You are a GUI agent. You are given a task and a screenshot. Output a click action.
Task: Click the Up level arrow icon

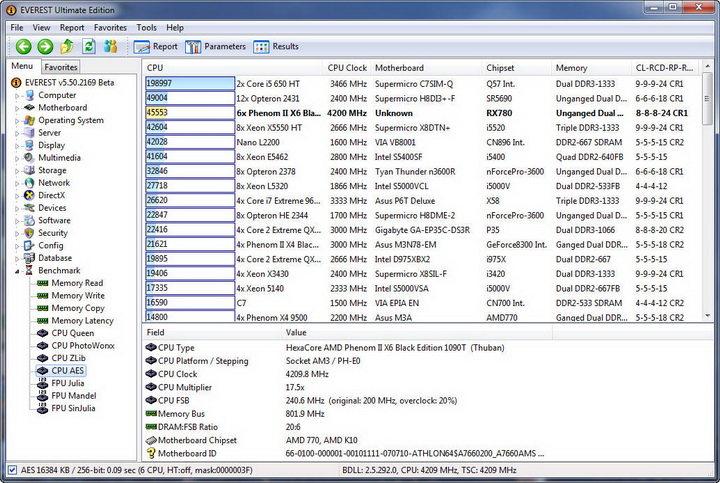[67, 46]
